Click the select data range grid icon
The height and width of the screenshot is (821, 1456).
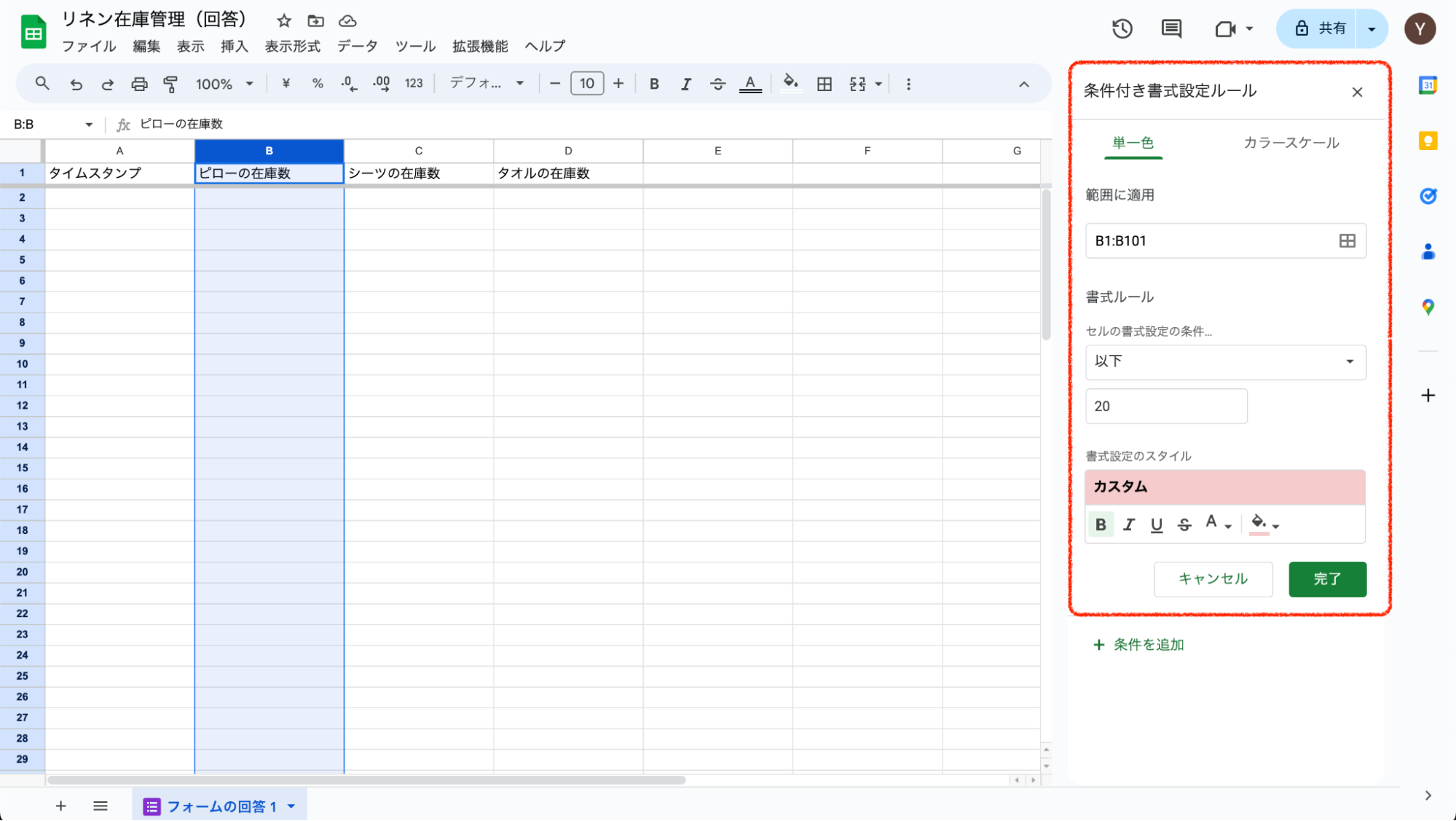1347,241
